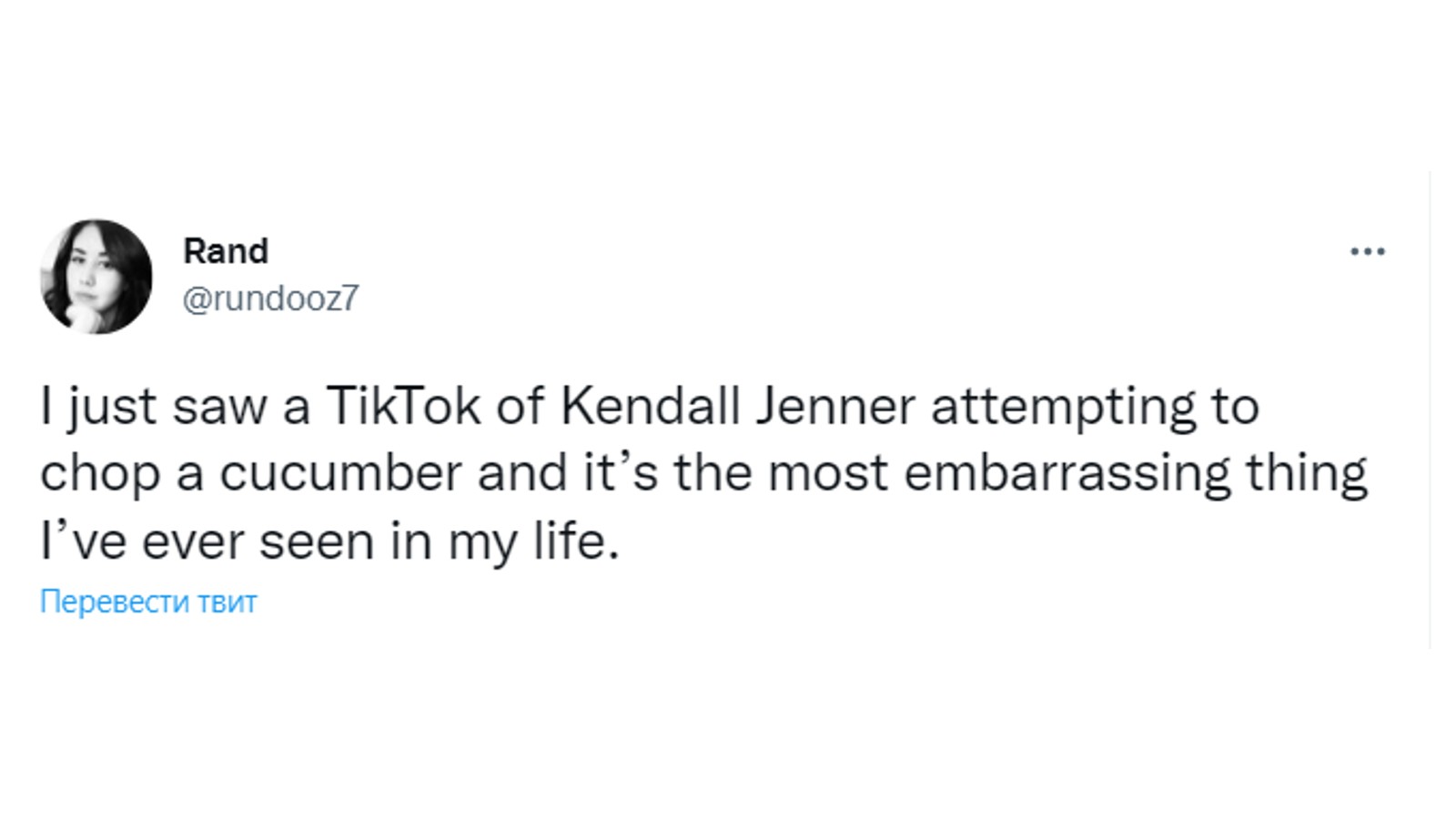The image size is (1456, 819).
Task: Click the word "chop" starting the second line
Action: click(99, 475)
